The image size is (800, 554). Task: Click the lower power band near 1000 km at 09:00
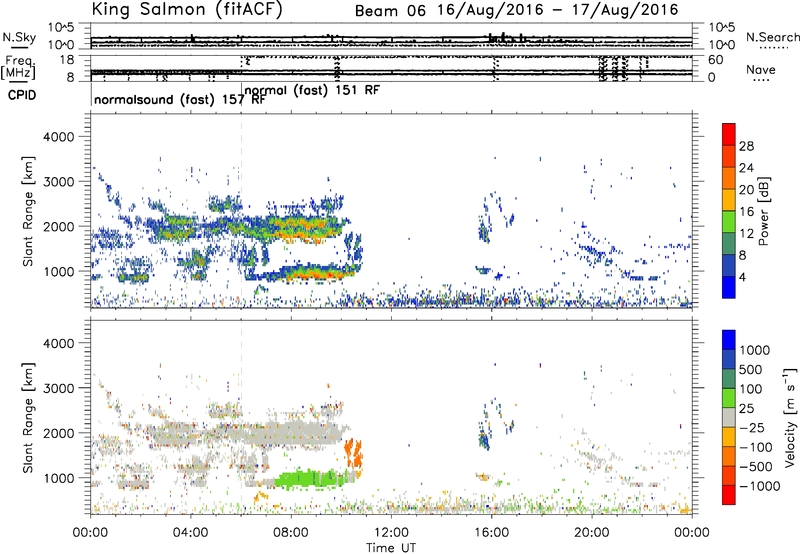[x=316, y=273]
